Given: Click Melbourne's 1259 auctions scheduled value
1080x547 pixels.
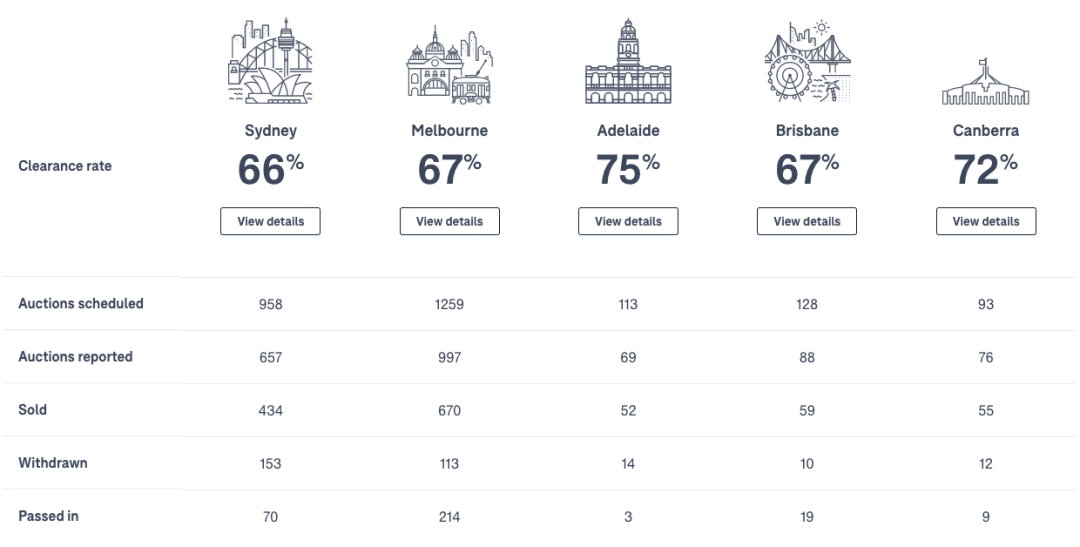Looking at the screenshot, I should coord(449,304).
